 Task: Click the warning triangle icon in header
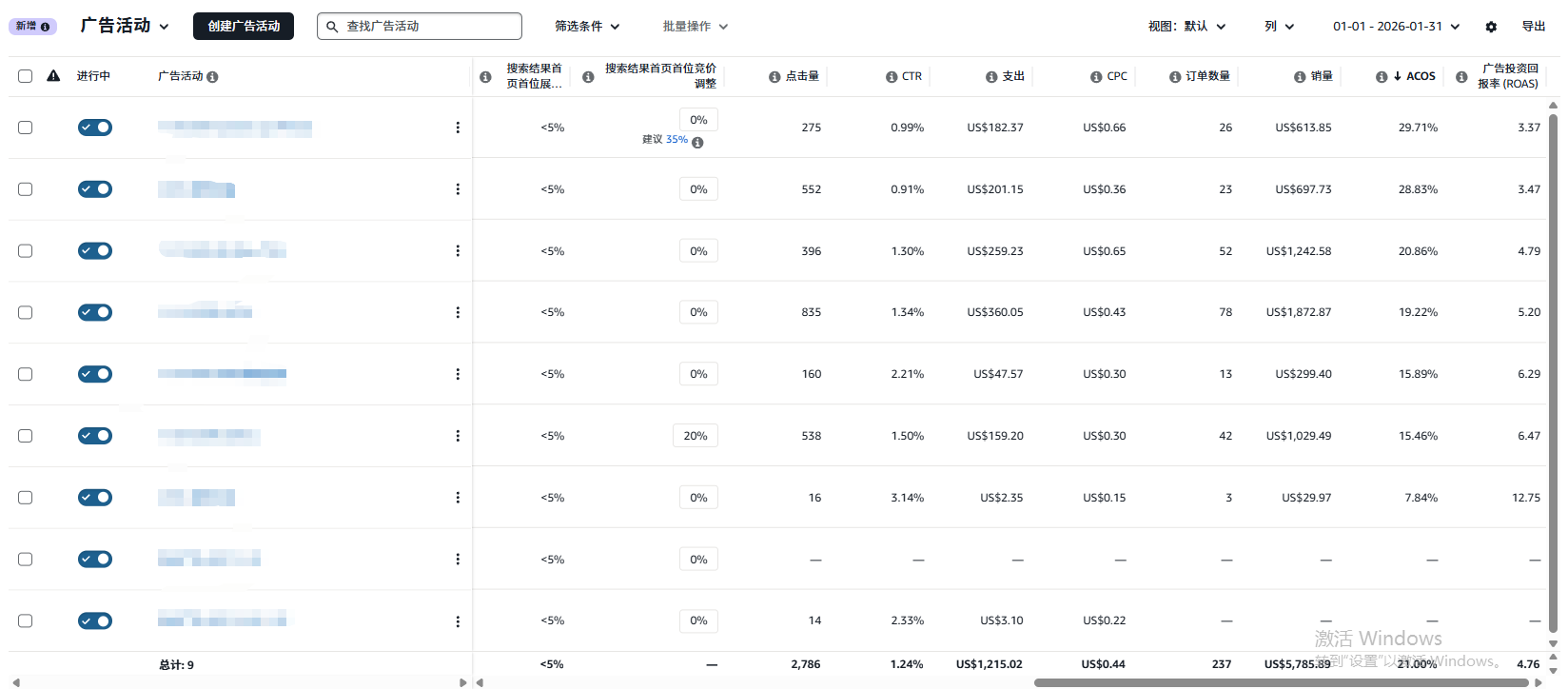click(x=53, y=76)
